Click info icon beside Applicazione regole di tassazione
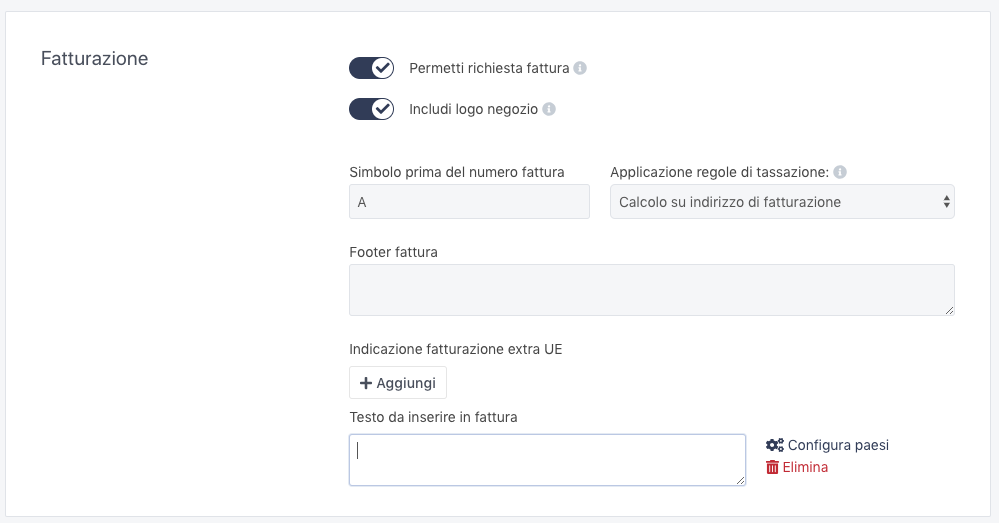999x523 pixels. coord(840,172)
